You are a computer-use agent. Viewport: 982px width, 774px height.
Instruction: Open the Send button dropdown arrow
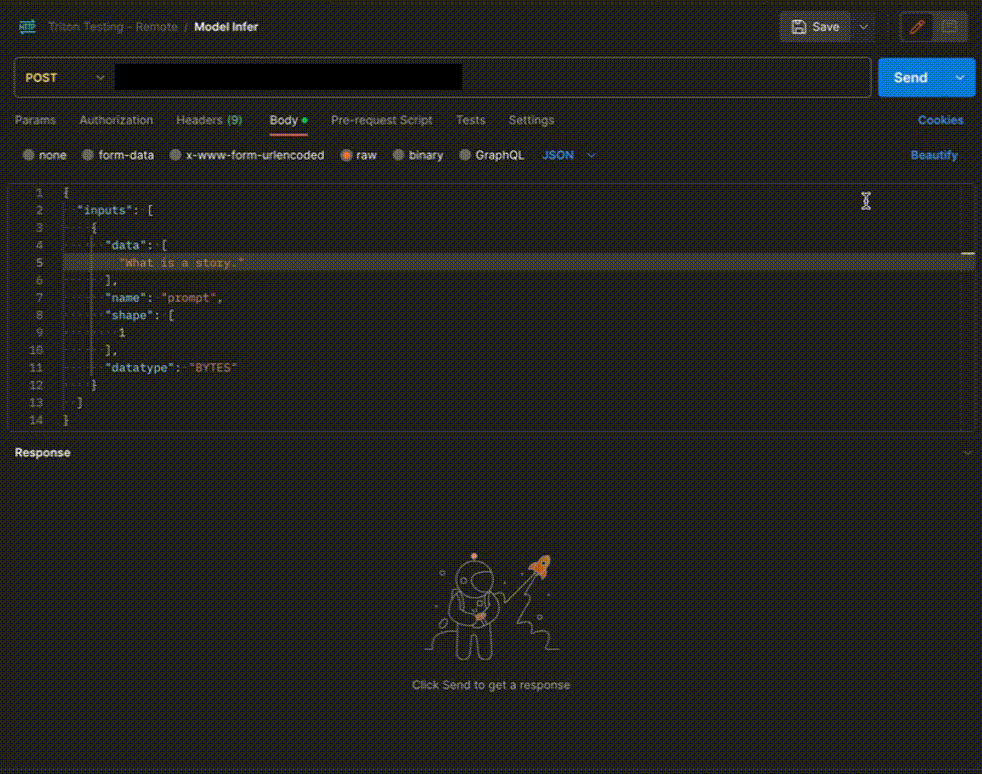(960, 78)
